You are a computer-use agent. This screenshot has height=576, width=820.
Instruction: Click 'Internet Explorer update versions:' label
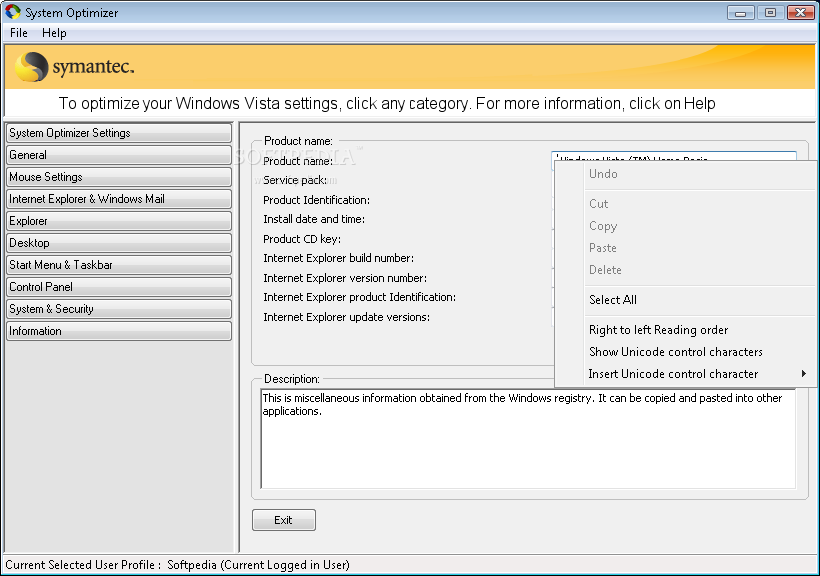click(346, 317)
